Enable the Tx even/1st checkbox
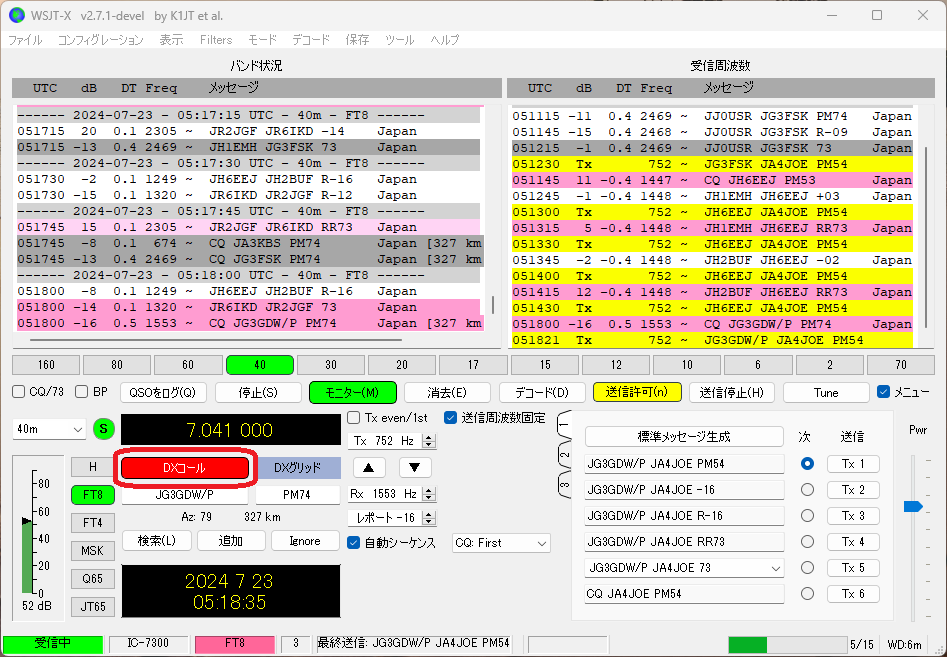 pyautogui.click(x=354, y=417)
